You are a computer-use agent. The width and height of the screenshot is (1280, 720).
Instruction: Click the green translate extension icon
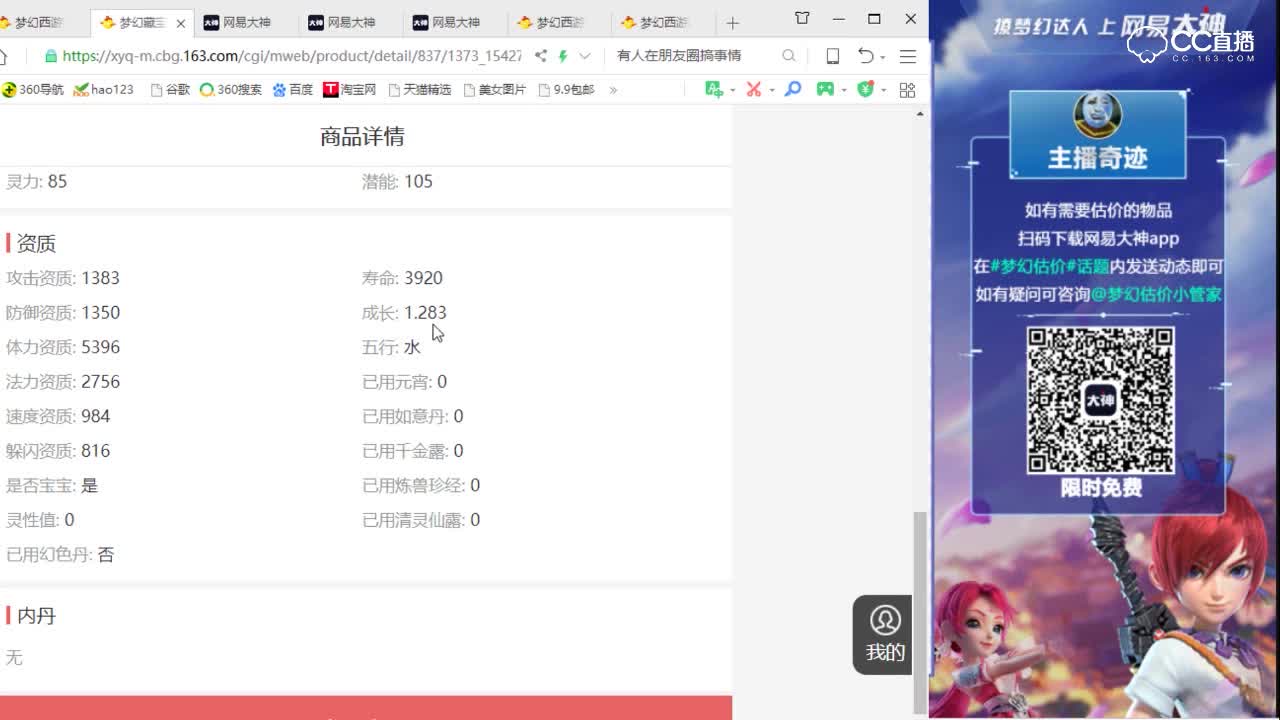pos(714,90)
